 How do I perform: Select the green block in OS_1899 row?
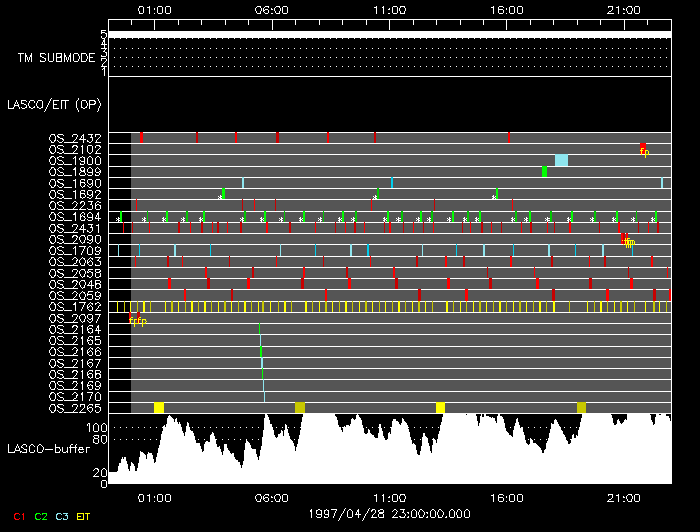click(x=544, y=171)
